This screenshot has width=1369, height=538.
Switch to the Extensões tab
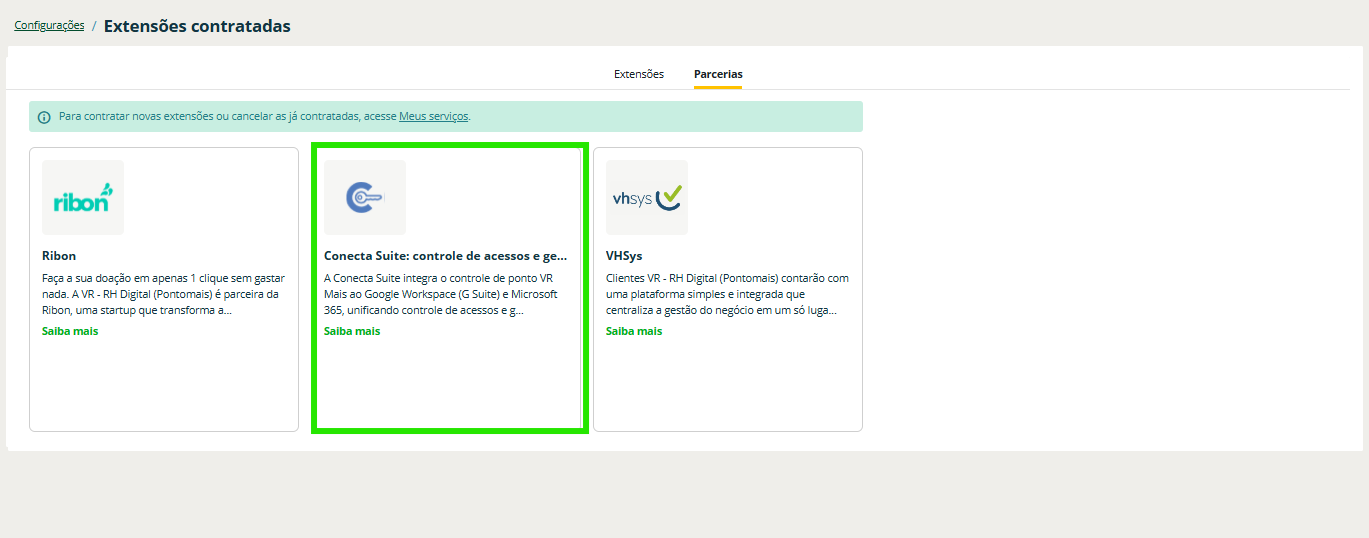(638, 74)
